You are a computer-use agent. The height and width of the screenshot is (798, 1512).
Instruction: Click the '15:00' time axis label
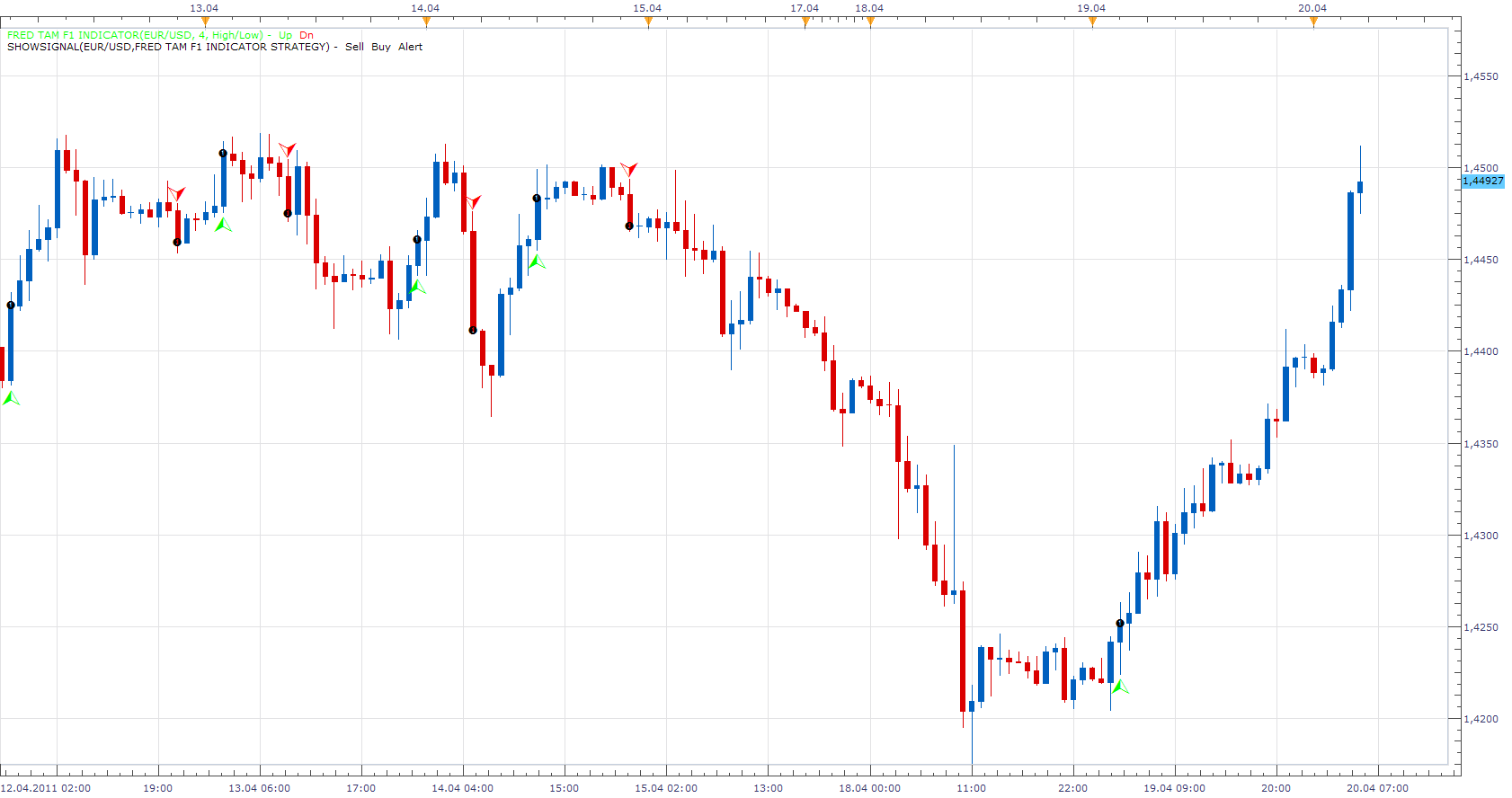(x=564, y=788)
